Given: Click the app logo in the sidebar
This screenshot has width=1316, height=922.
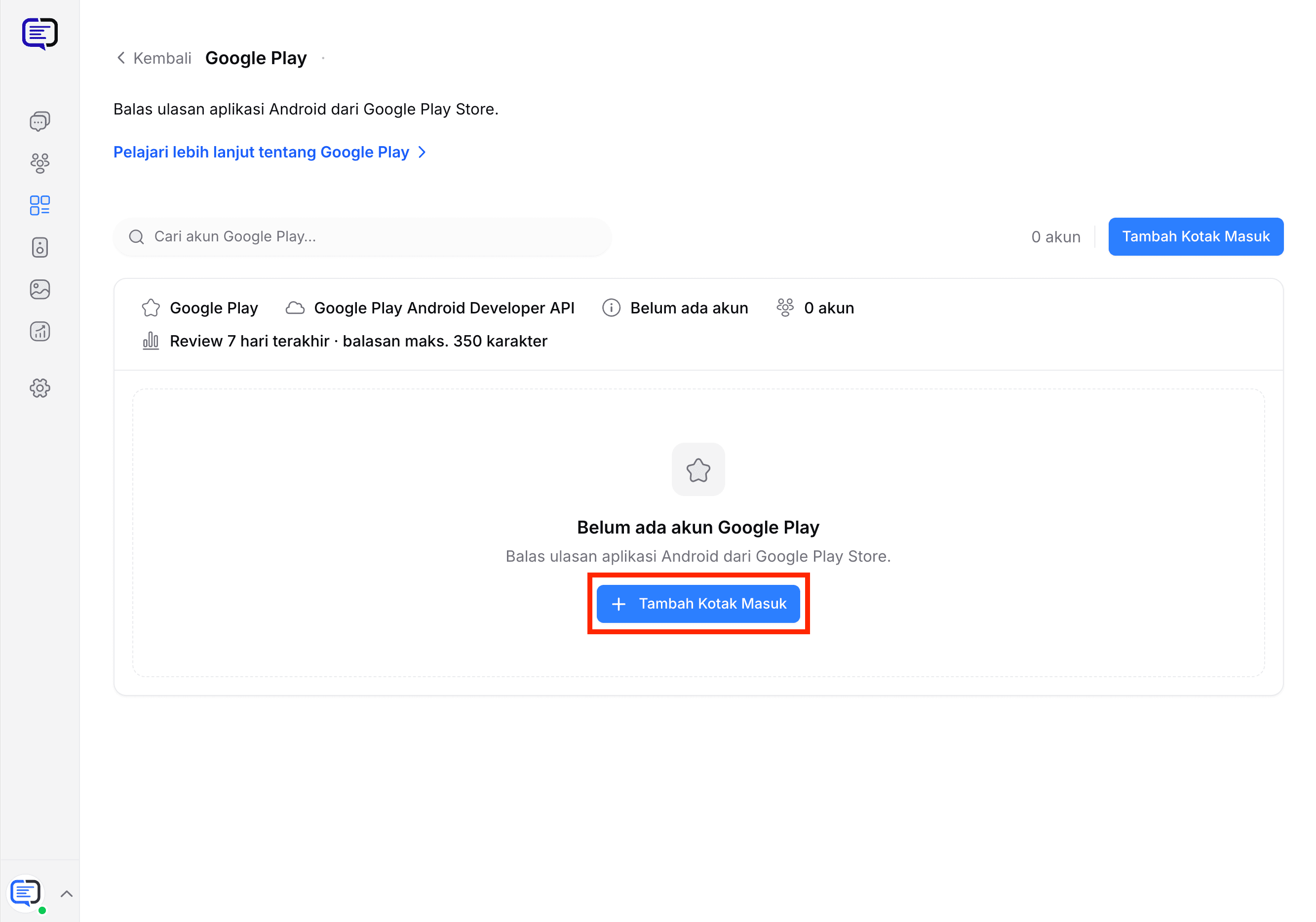Looking at the screenshot, I should click(x=39, y=34).
